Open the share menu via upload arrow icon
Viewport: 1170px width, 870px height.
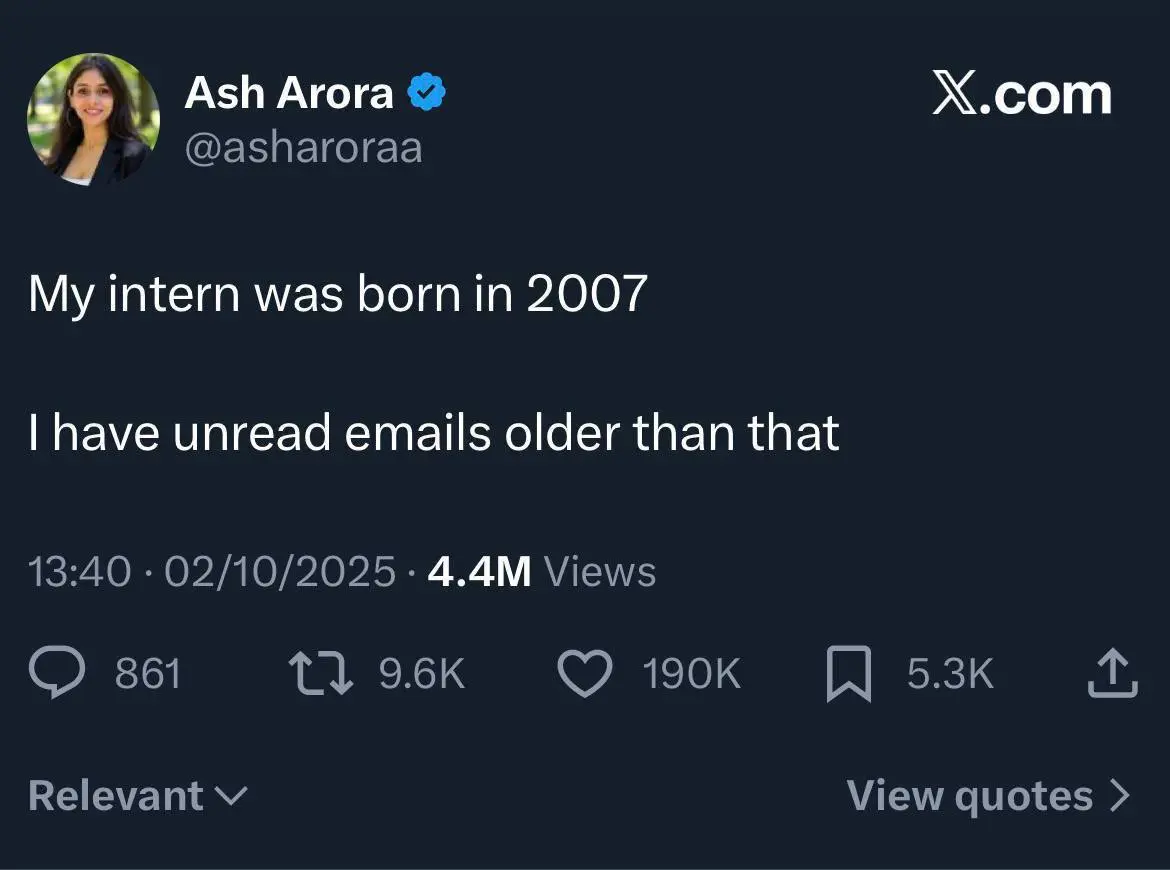click(1112, 673)
